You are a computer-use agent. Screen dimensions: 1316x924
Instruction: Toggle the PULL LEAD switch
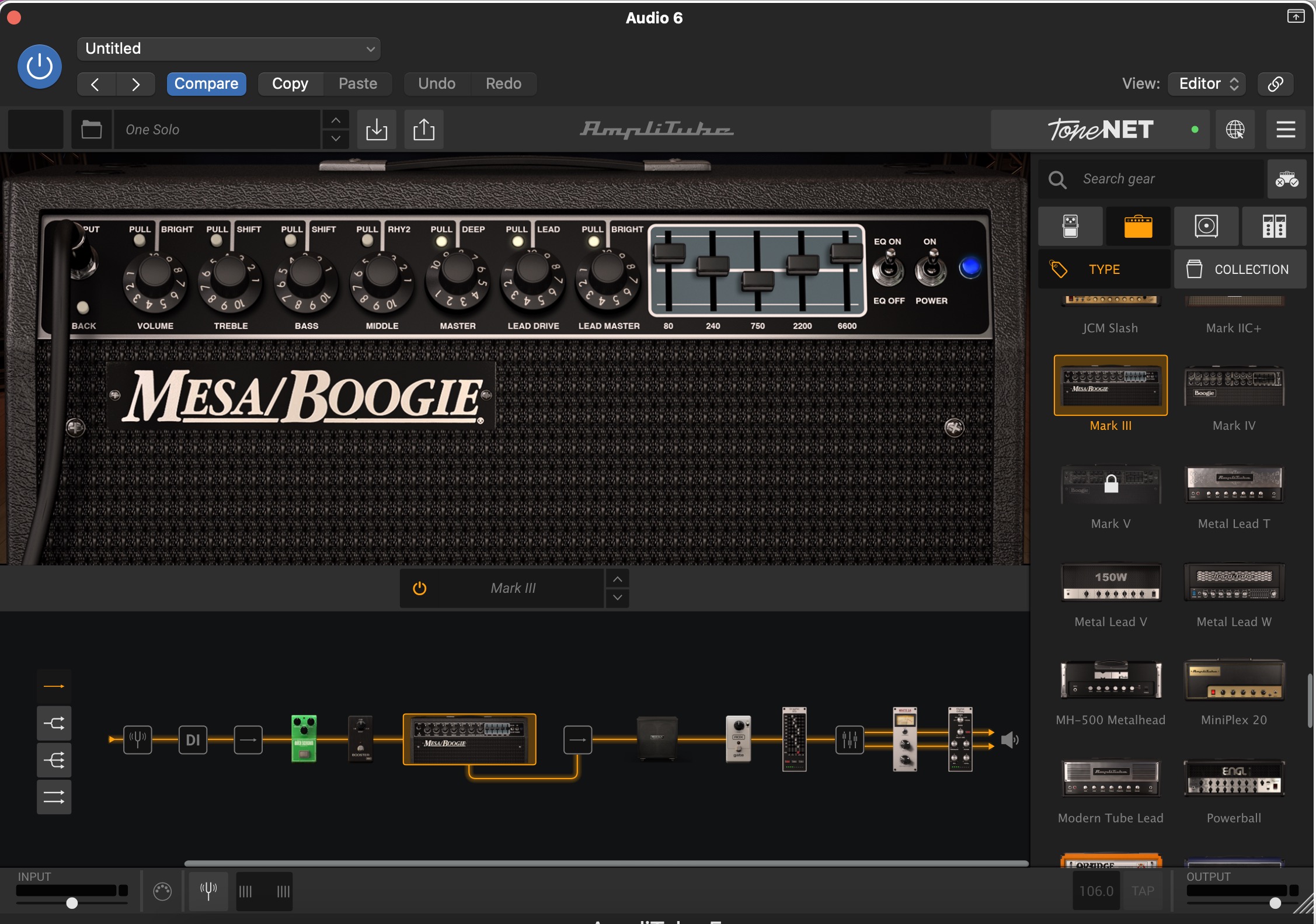517,241
